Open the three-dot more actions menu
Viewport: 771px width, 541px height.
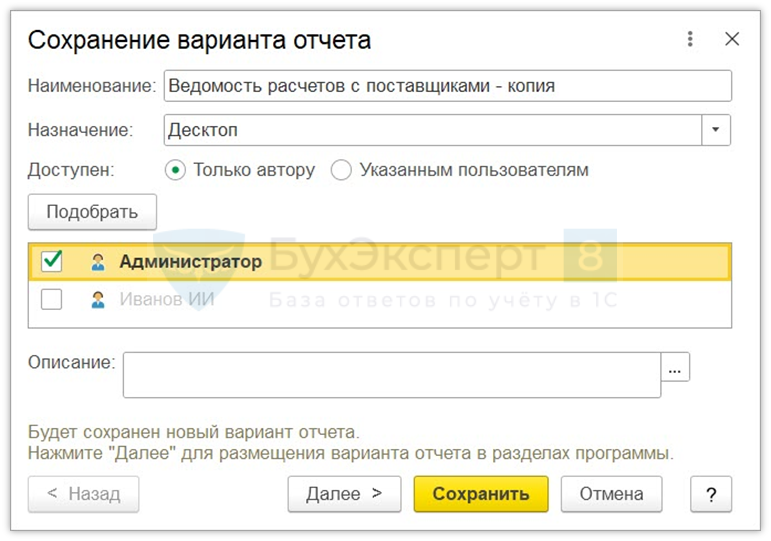click(x=690, y=40)
